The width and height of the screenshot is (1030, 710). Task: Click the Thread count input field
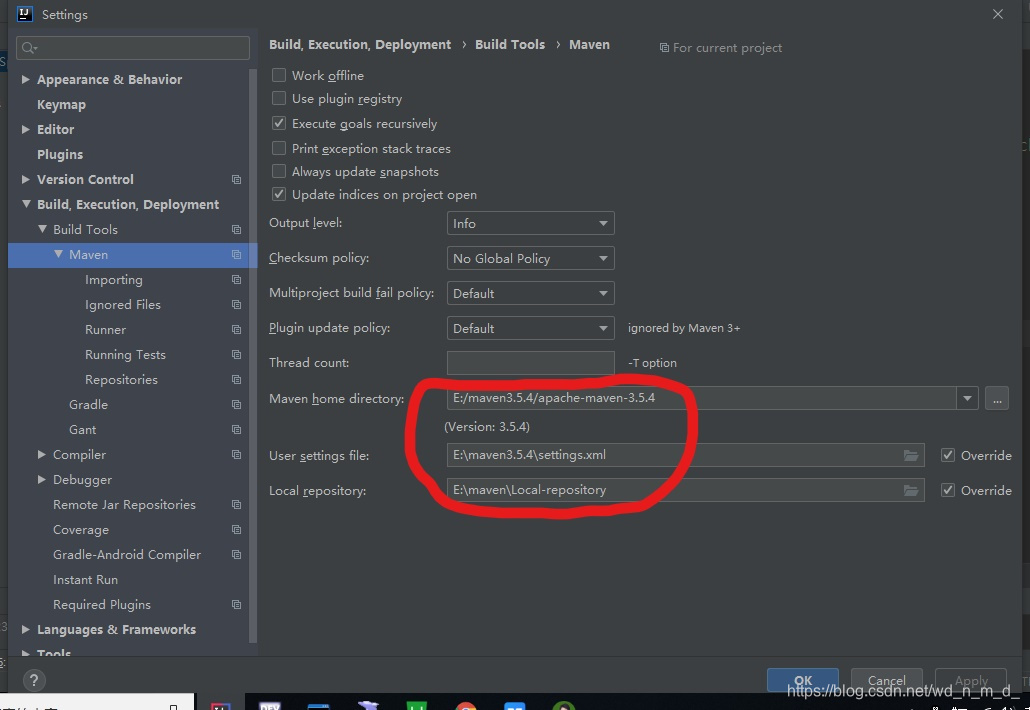coord(530,363)
